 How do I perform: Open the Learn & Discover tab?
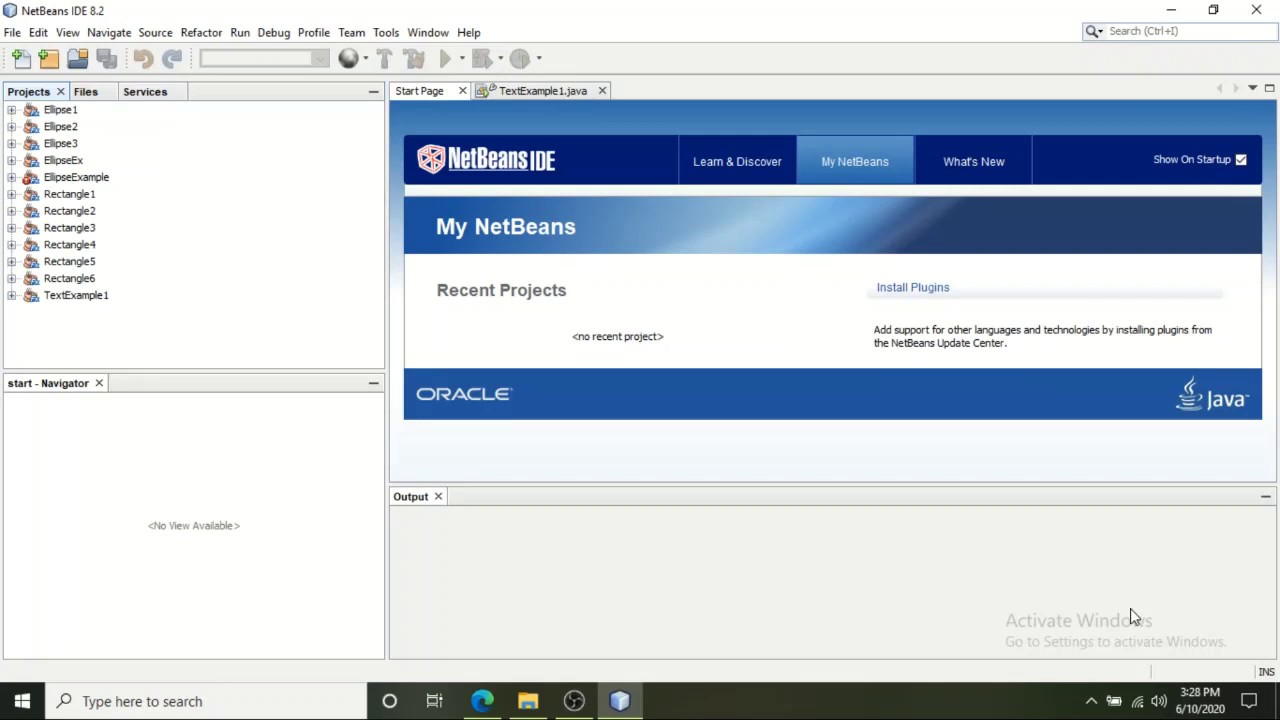[x=737, y=161]
